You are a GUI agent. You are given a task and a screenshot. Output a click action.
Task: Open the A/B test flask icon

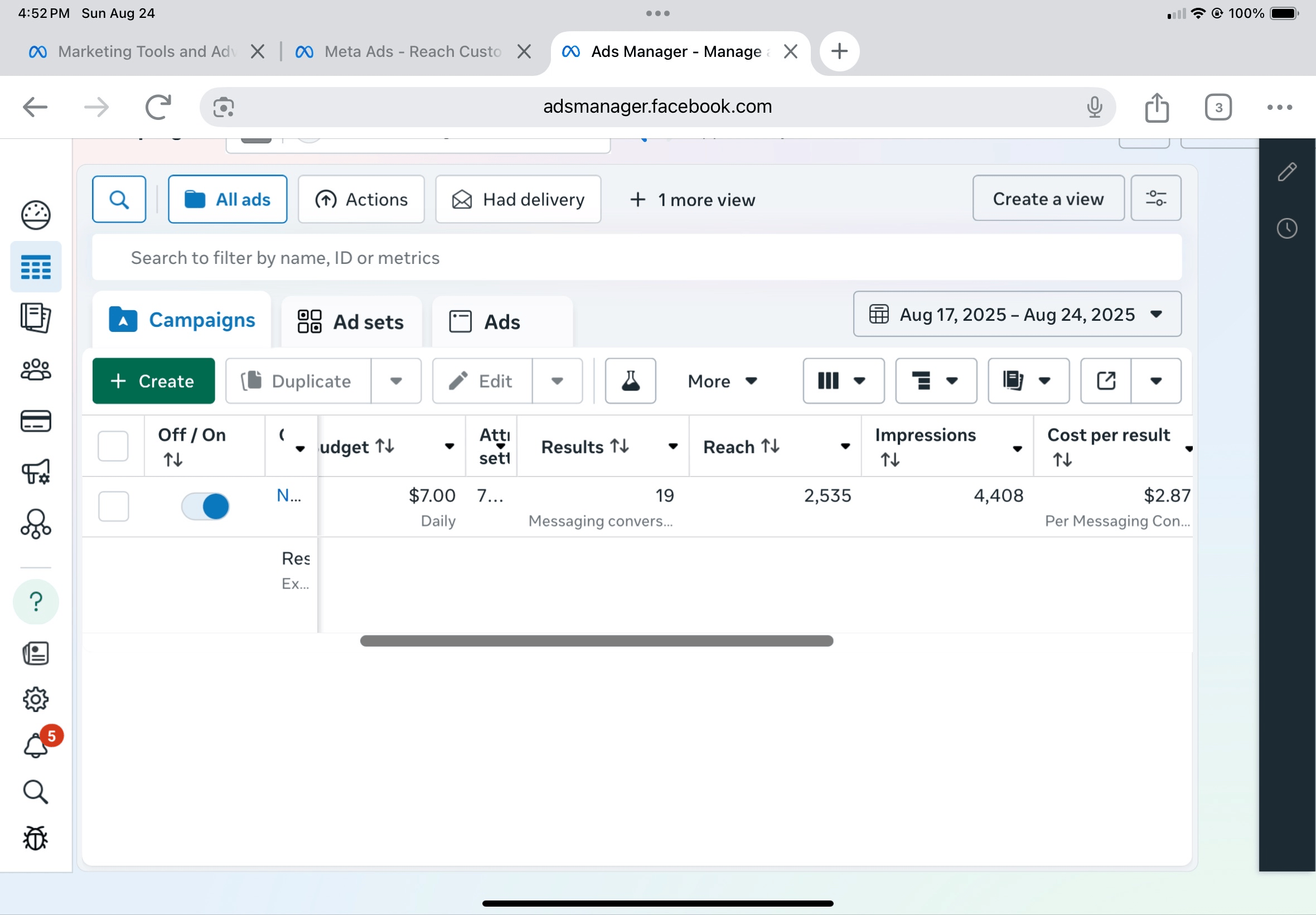(630, 381)
